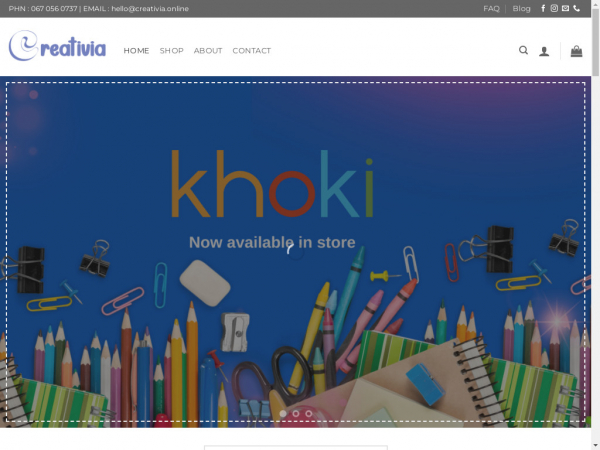Click the khoki banner heading
This screenshot has width=600, height=450.
pyautogui.click(x=272, y=184)
